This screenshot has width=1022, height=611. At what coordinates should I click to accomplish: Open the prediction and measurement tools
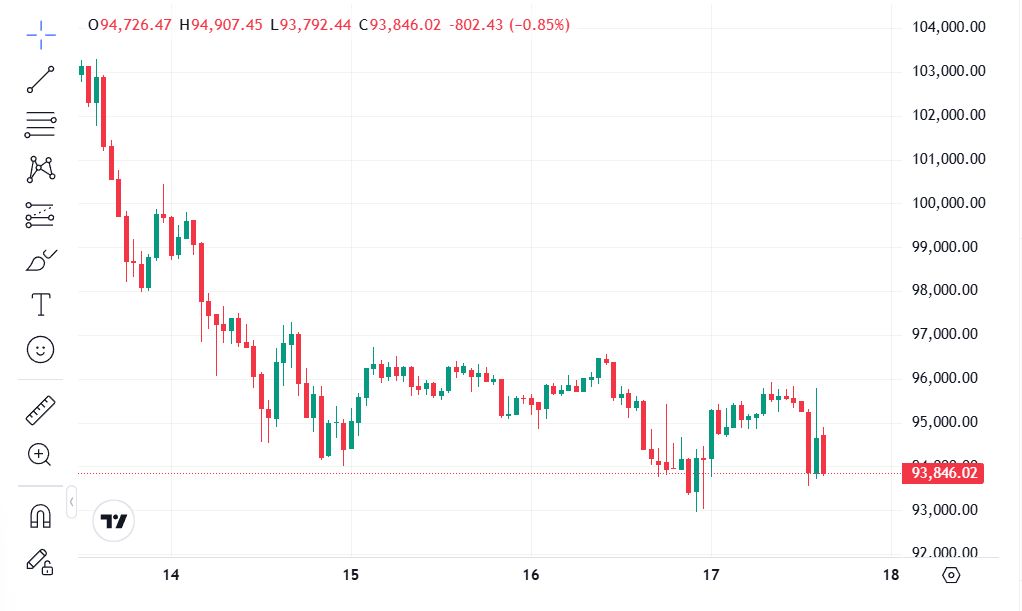click(x=40, y=215)
